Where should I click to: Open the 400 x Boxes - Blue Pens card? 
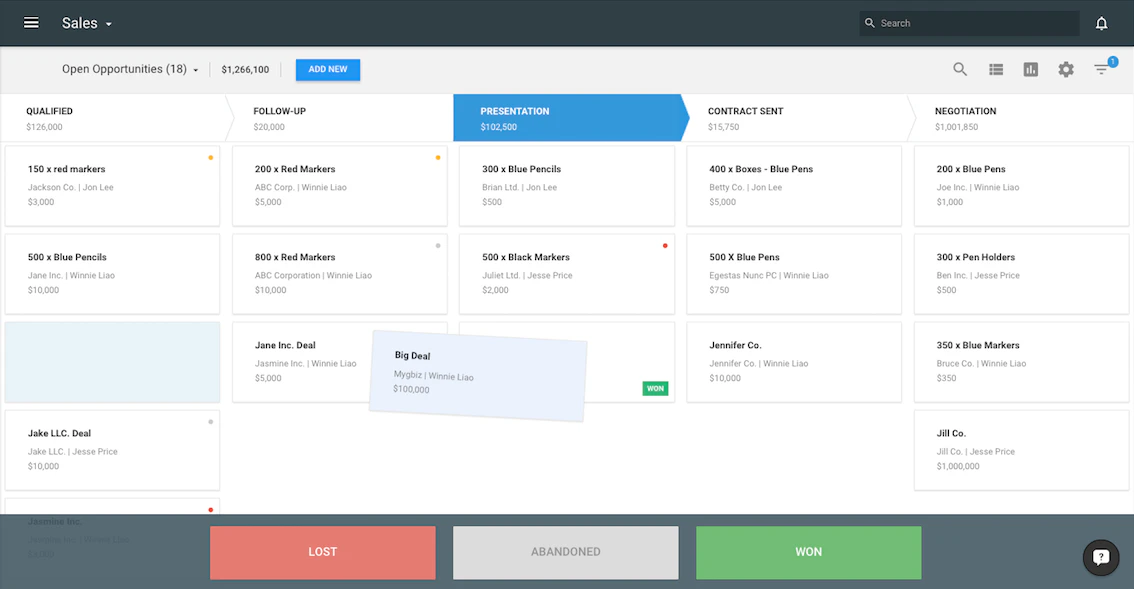pos(794,186)
